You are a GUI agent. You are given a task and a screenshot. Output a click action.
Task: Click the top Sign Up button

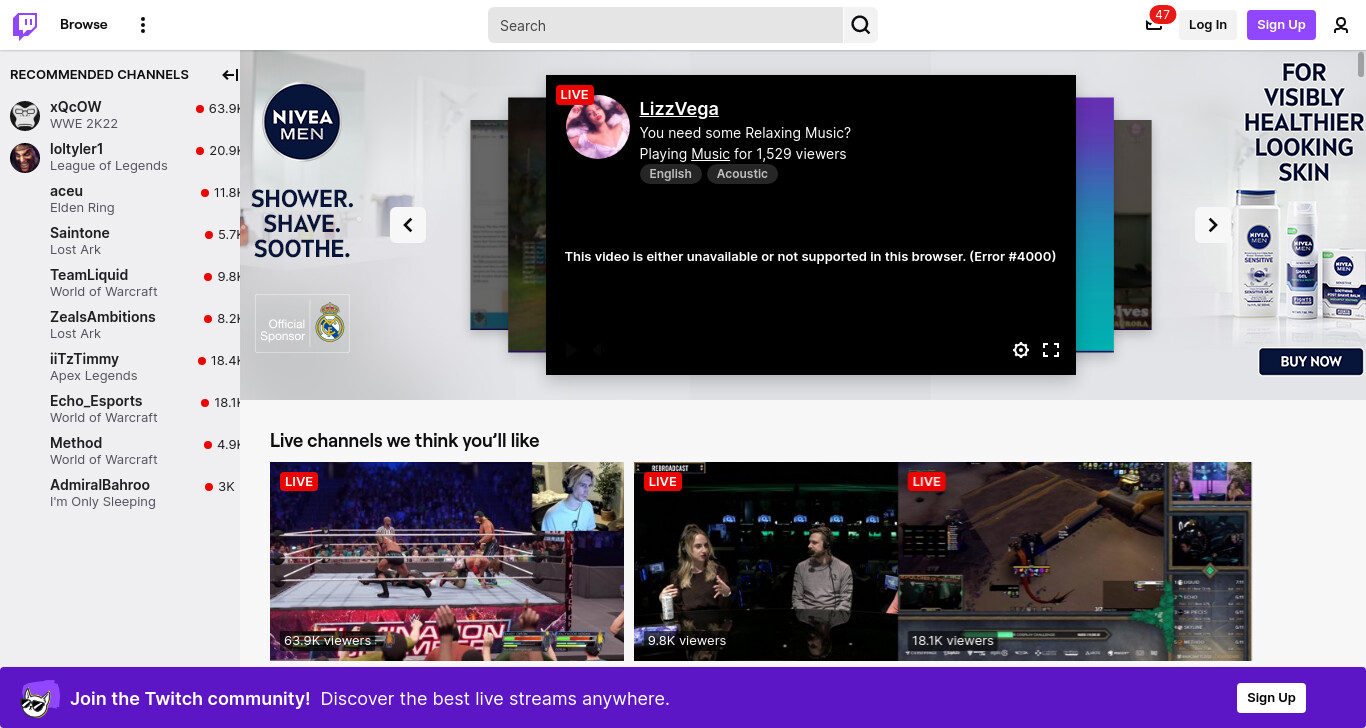point(1281,25)
